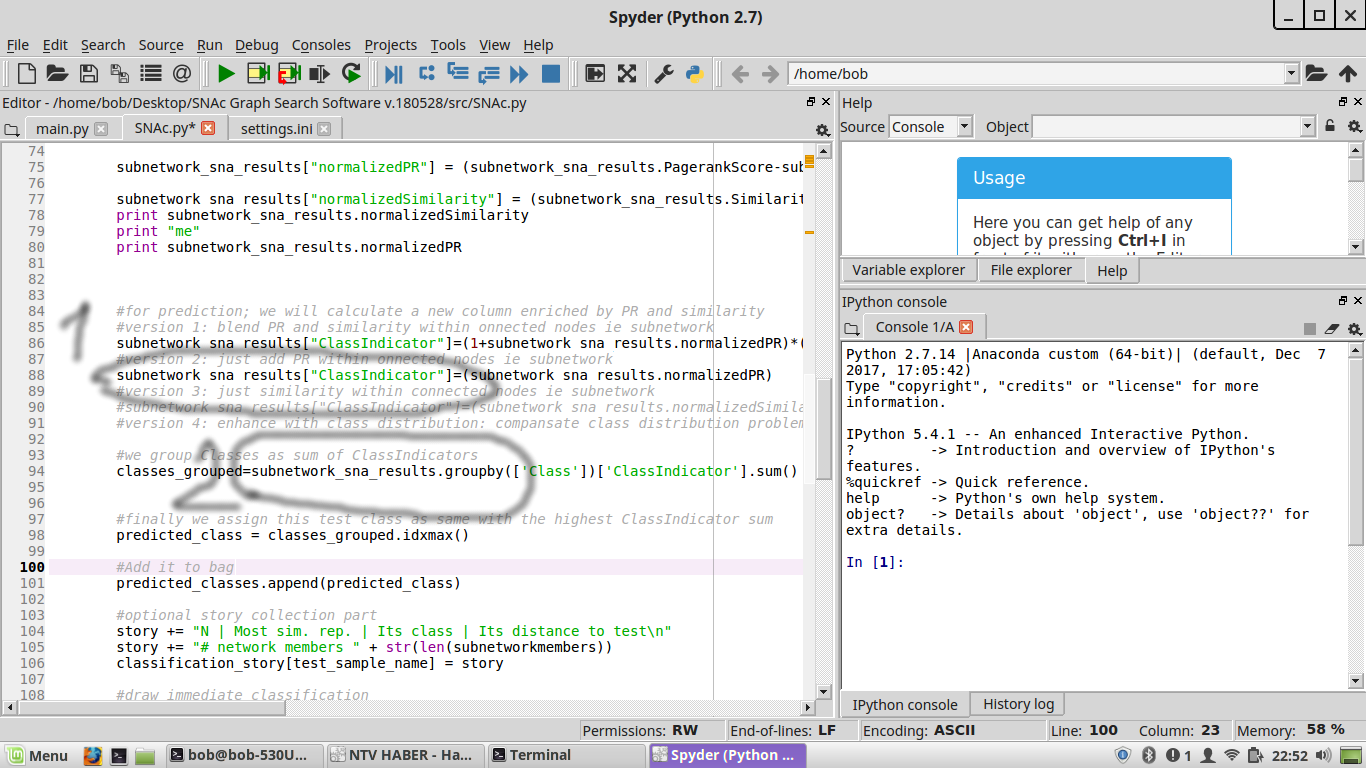The image size is (1366, 768).
Task: Close the SNAc.py tab
Action: click(208, 128)
